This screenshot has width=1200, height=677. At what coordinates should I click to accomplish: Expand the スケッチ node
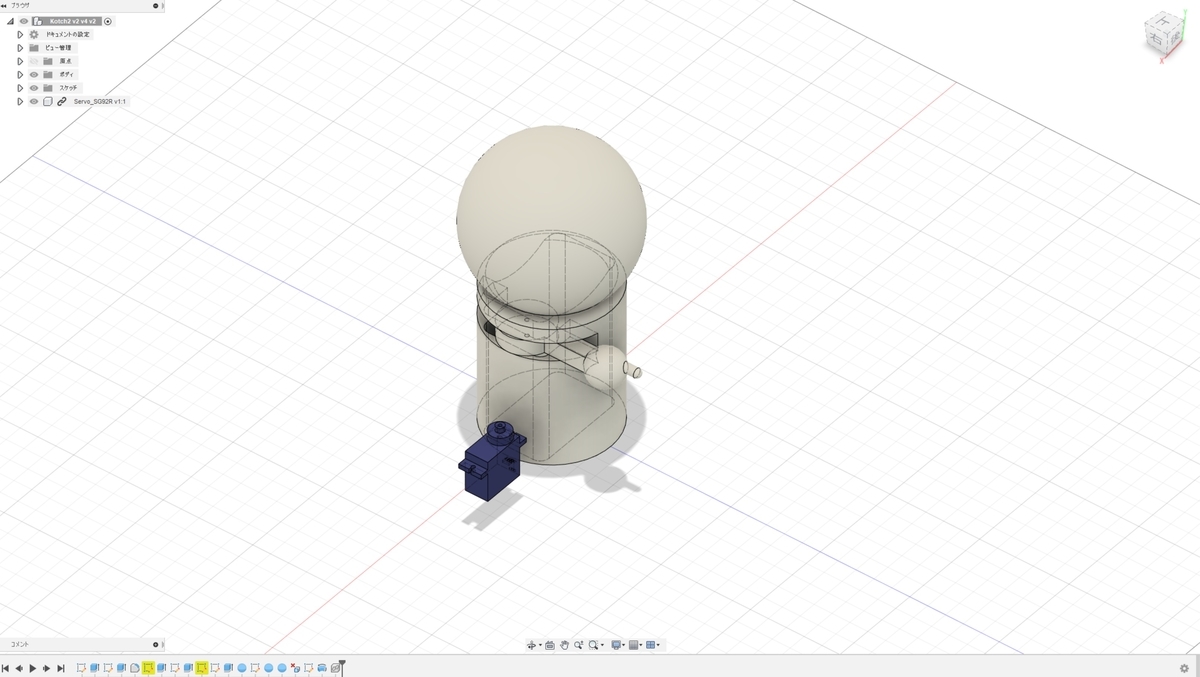pos(20,88)
